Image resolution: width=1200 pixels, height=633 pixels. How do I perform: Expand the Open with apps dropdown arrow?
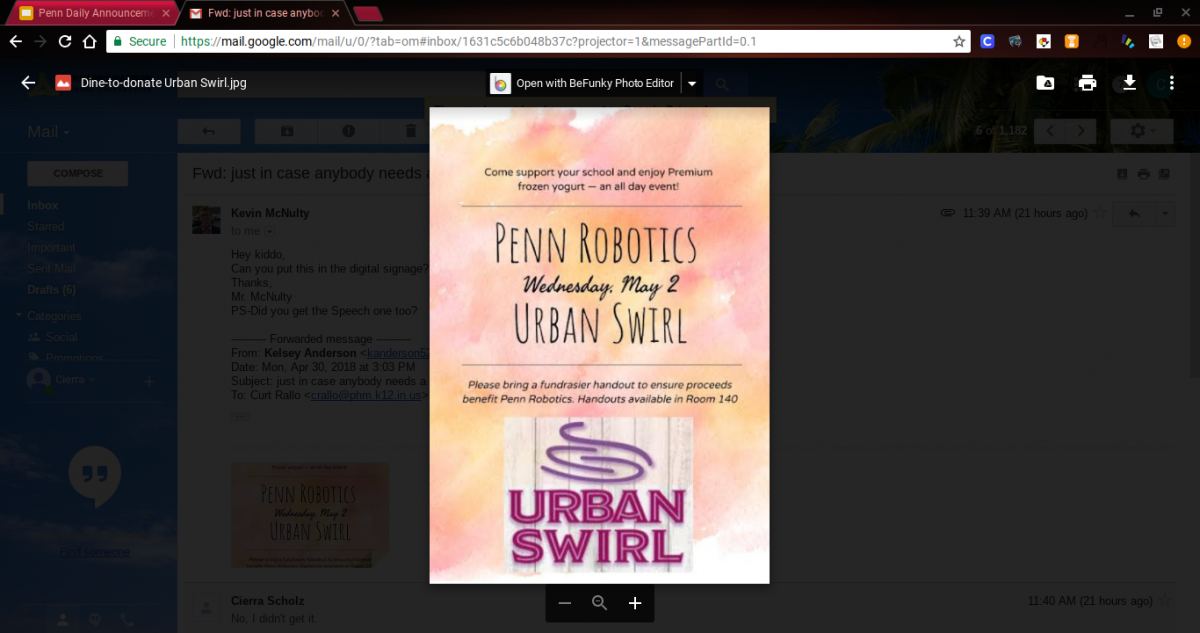point(692,83)
